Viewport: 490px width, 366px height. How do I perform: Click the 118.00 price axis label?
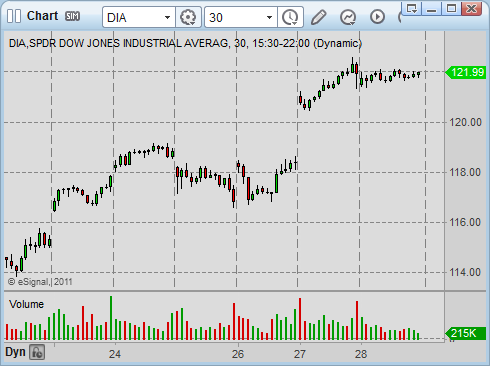[466, 172]
